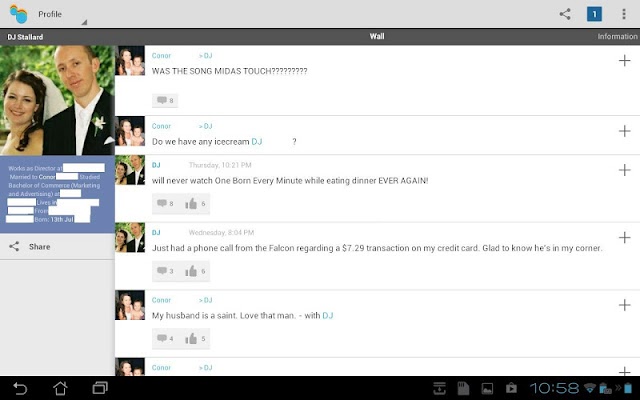Open Conor's name on MIDAS TOUCH post
Image resolution: width=640 pixels, height=400 pixels.
coord(161,56)
